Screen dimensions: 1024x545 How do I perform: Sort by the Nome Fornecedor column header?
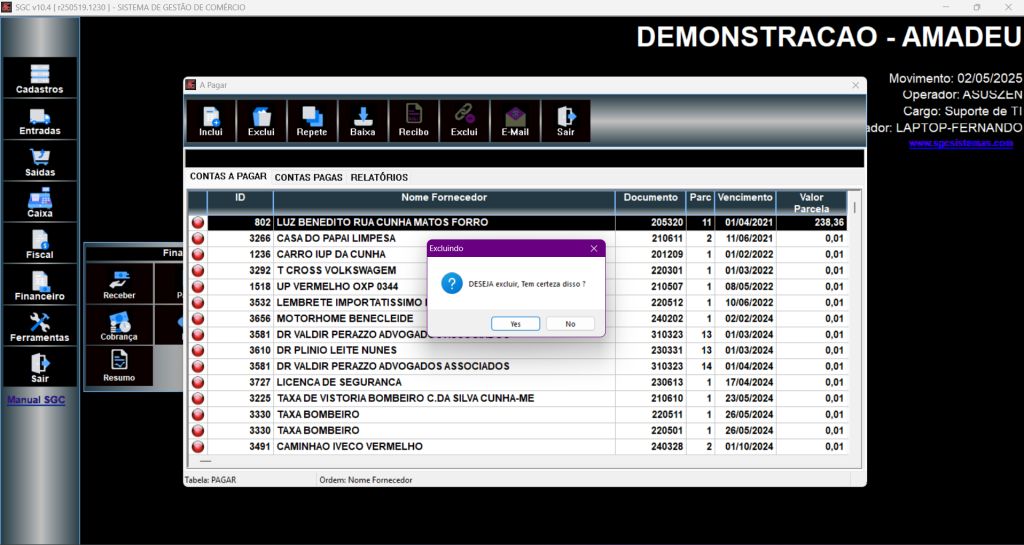[444, 202]
